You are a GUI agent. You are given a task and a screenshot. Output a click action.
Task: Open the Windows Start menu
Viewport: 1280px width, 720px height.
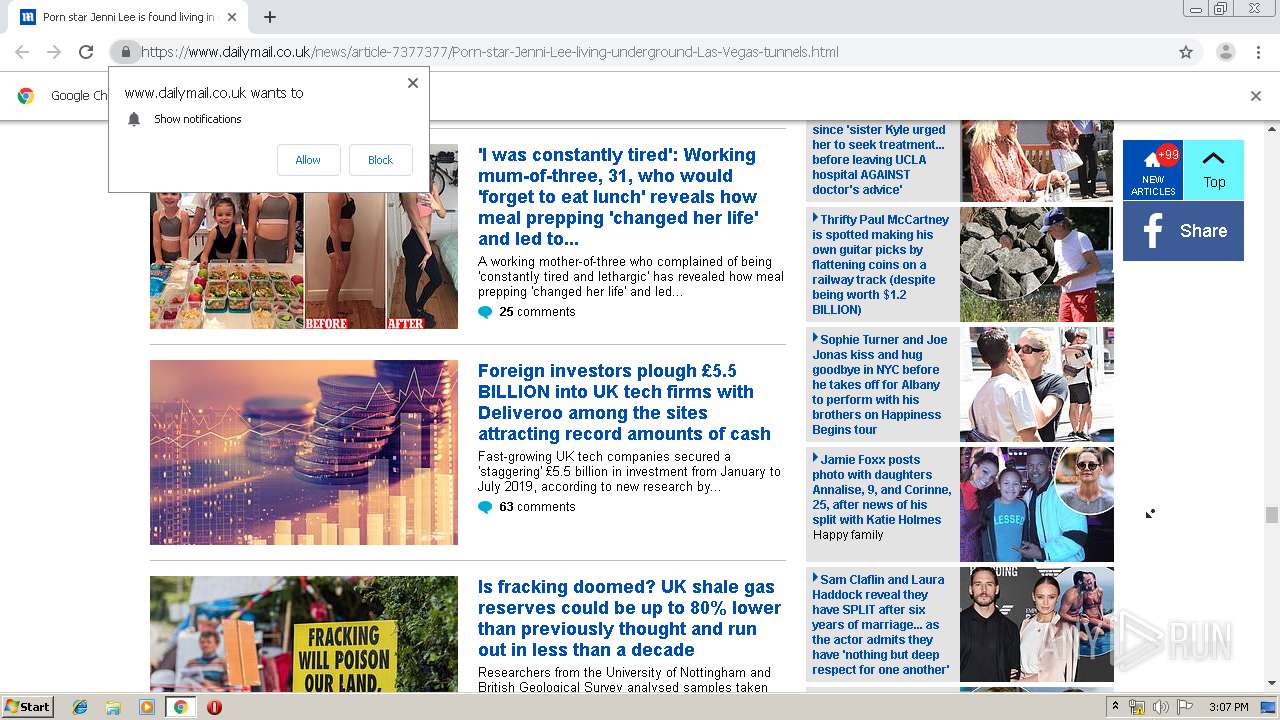click(x=27, y=707)
